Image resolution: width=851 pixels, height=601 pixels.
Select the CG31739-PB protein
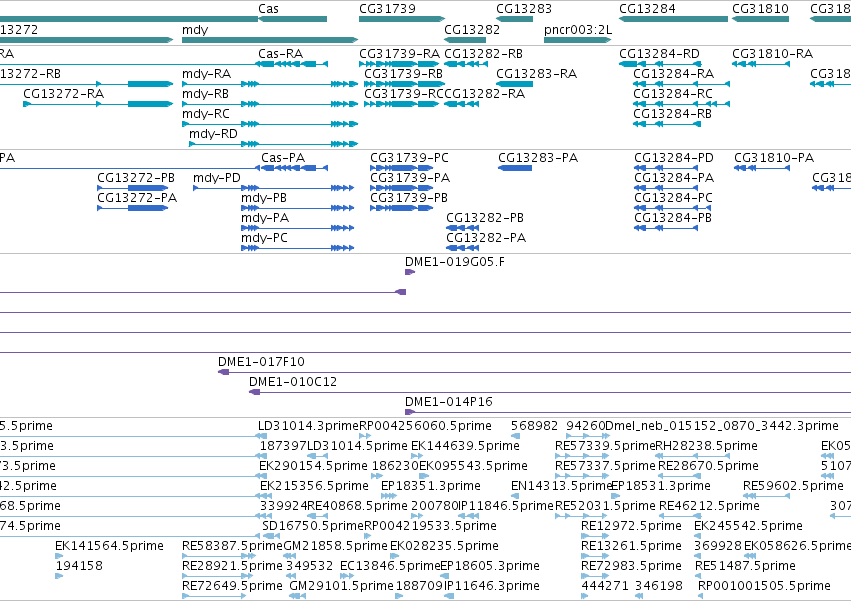[x=402, y=208]
